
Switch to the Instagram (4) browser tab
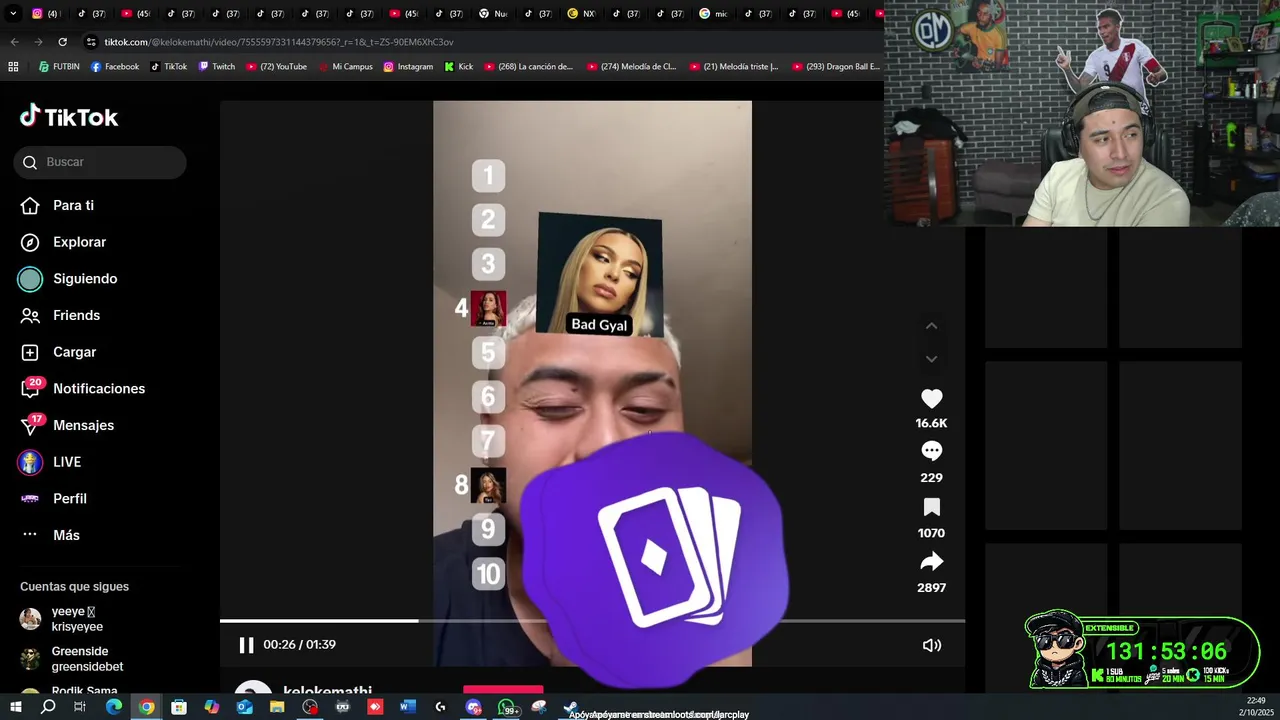[x=46, y=14]
